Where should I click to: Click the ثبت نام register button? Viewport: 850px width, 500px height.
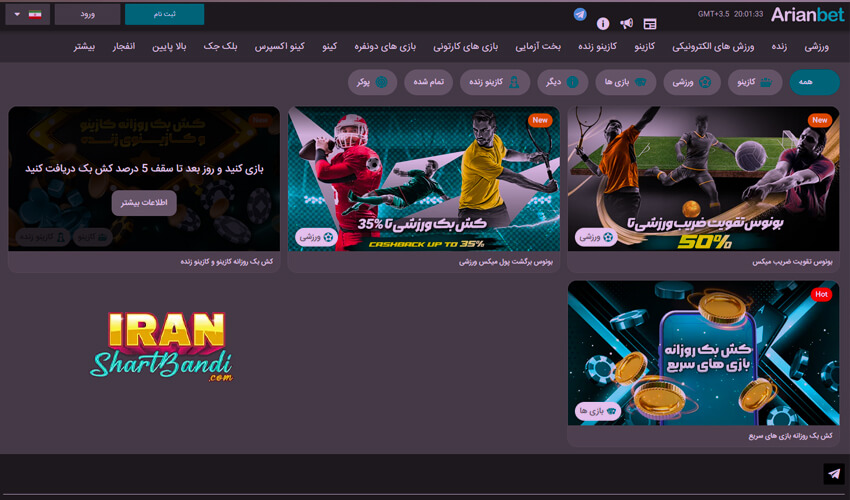(164, 14)
